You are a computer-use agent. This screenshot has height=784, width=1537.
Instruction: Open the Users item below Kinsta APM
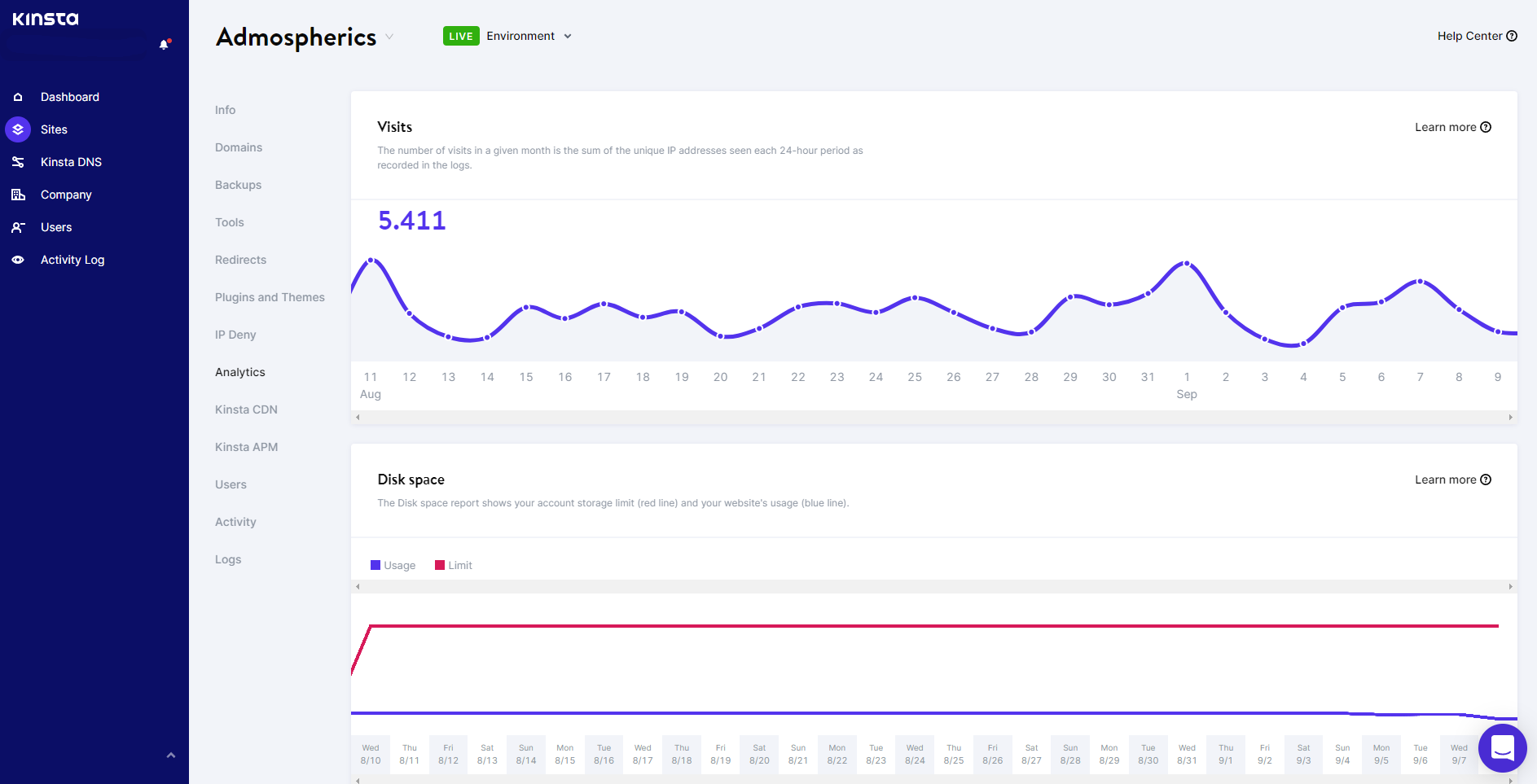tap(231, 484)
